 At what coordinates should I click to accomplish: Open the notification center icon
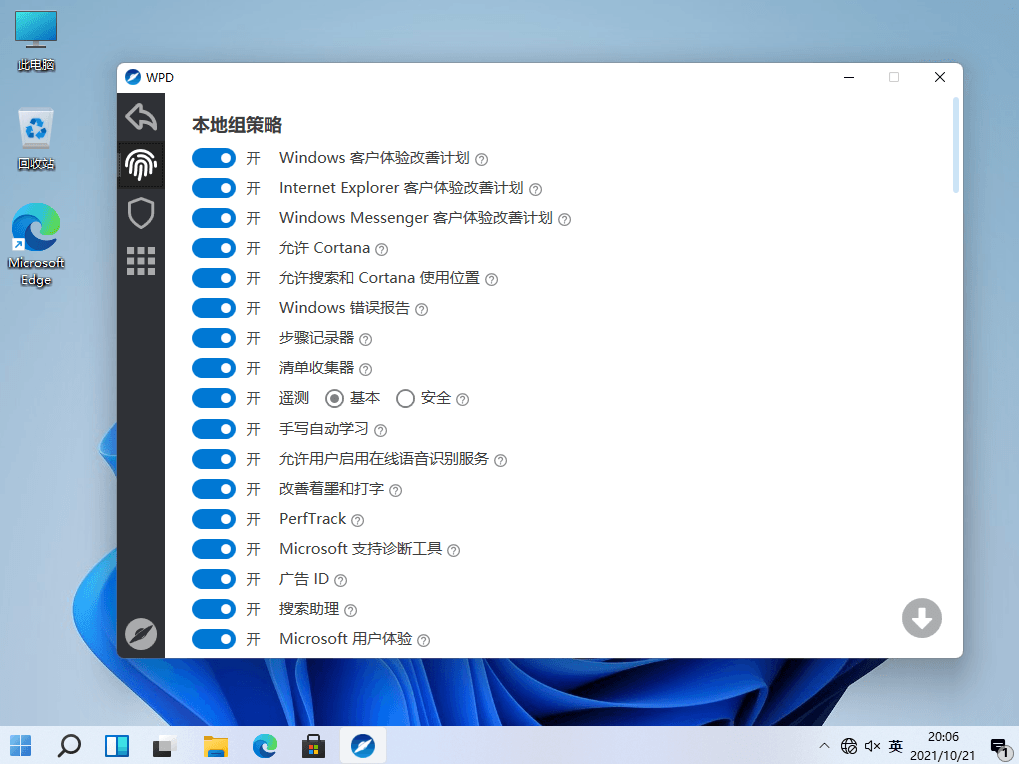[1000, 746]
